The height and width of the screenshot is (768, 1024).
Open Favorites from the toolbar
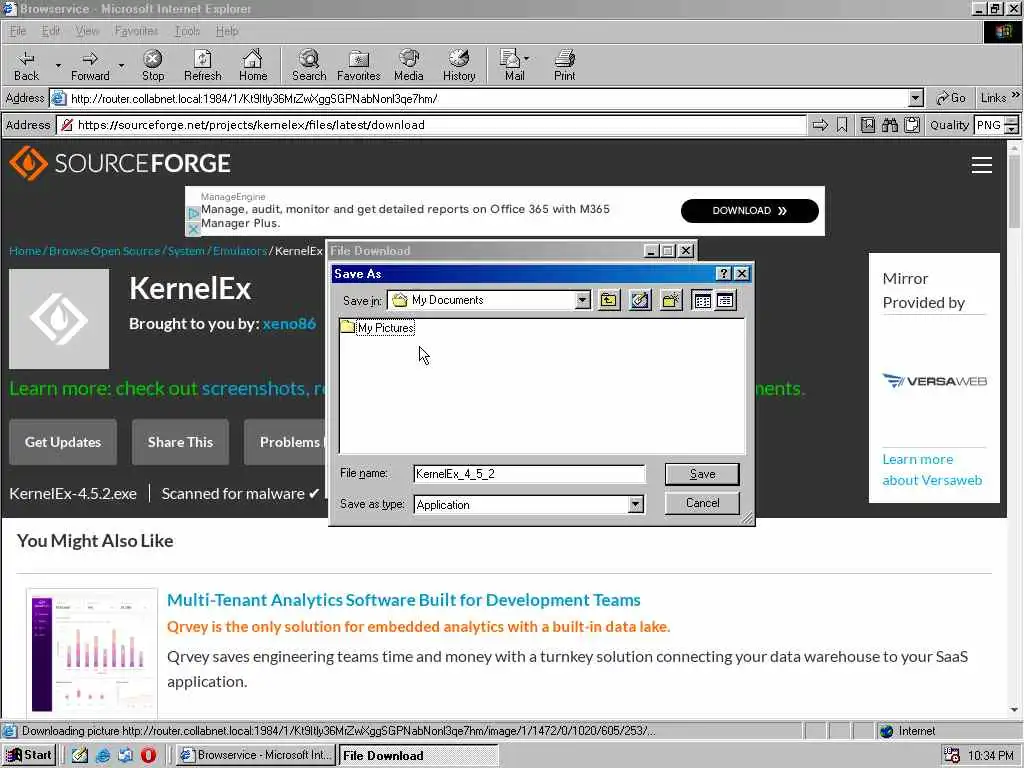(x=359, y=65)
